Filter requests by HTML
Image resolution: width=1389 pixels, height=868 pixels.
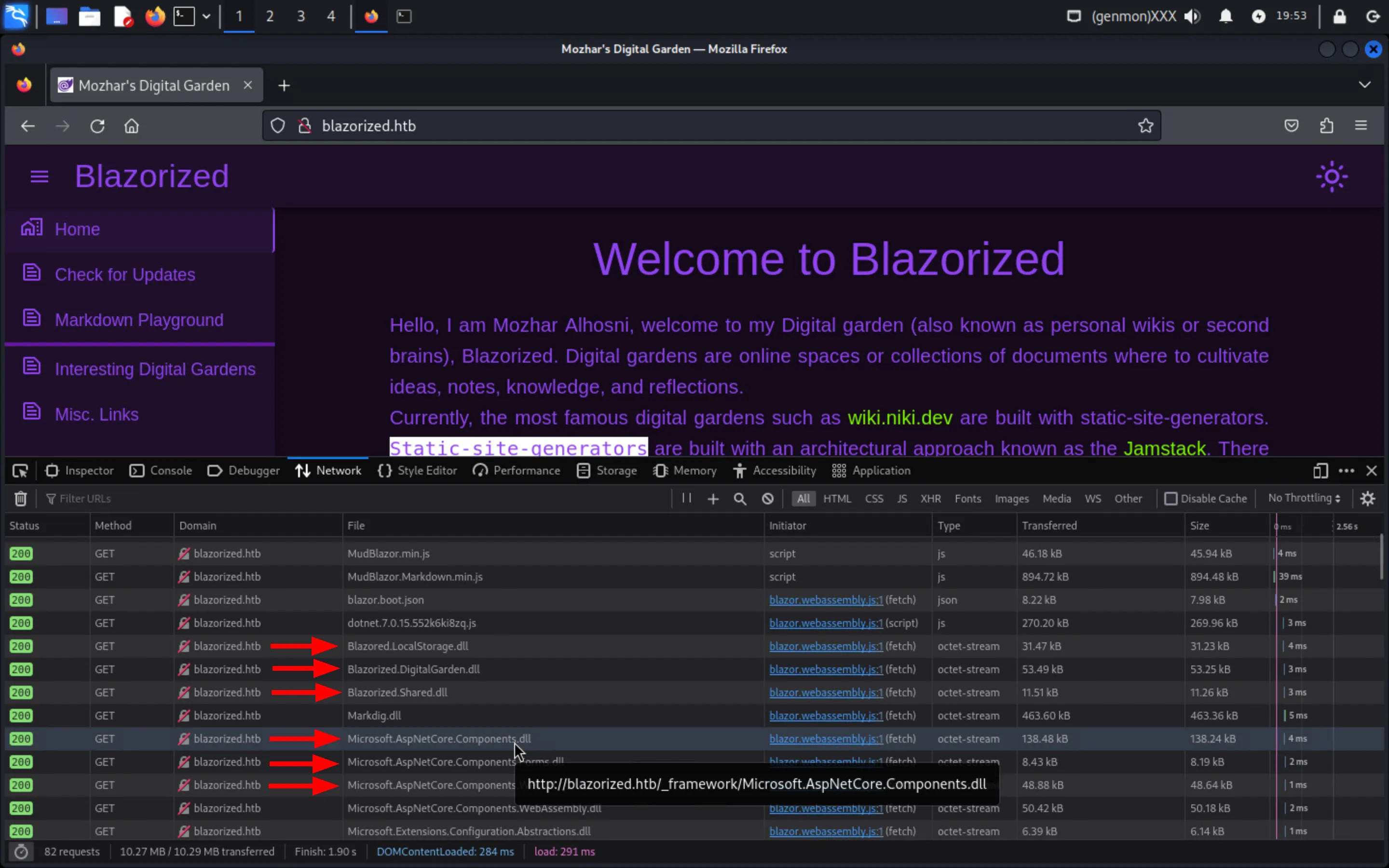[x=837, y=498]
